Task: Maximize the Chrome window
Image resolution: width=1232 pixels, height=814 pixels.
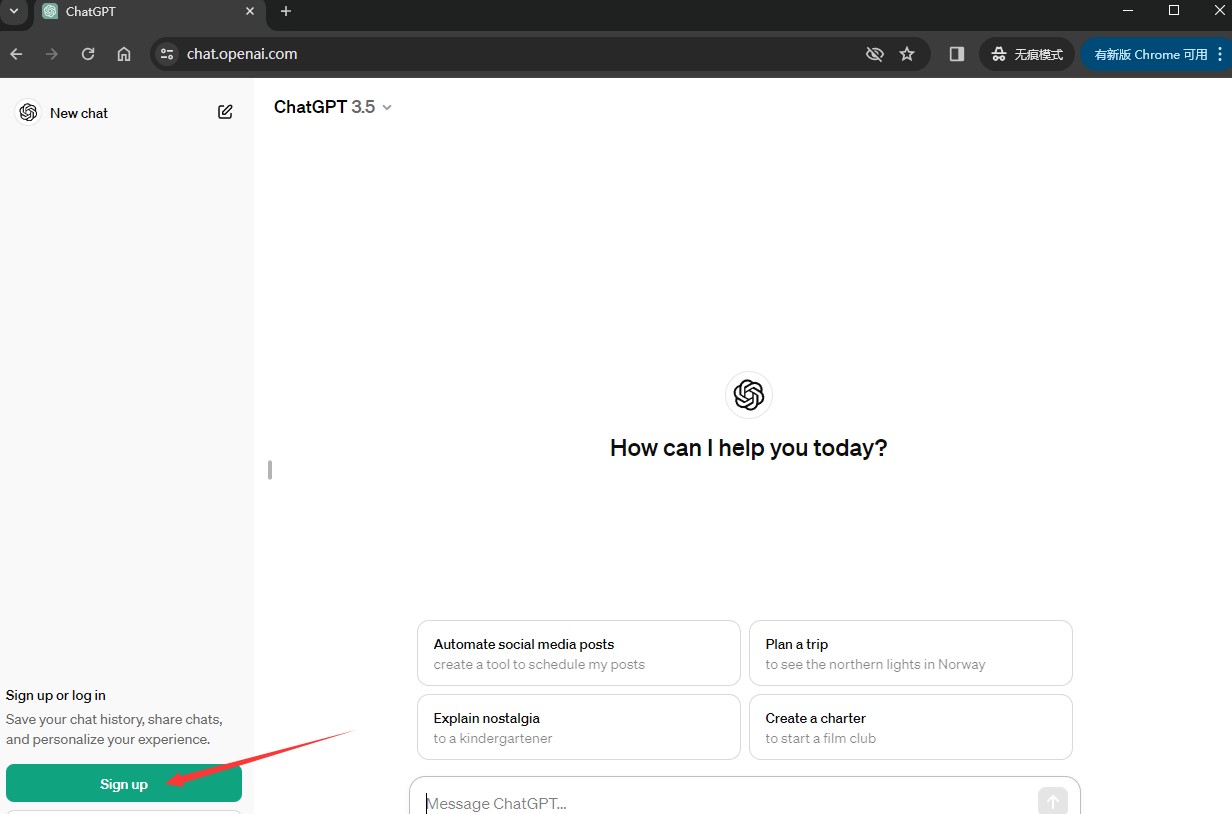Action: (x=1174, y=11)
